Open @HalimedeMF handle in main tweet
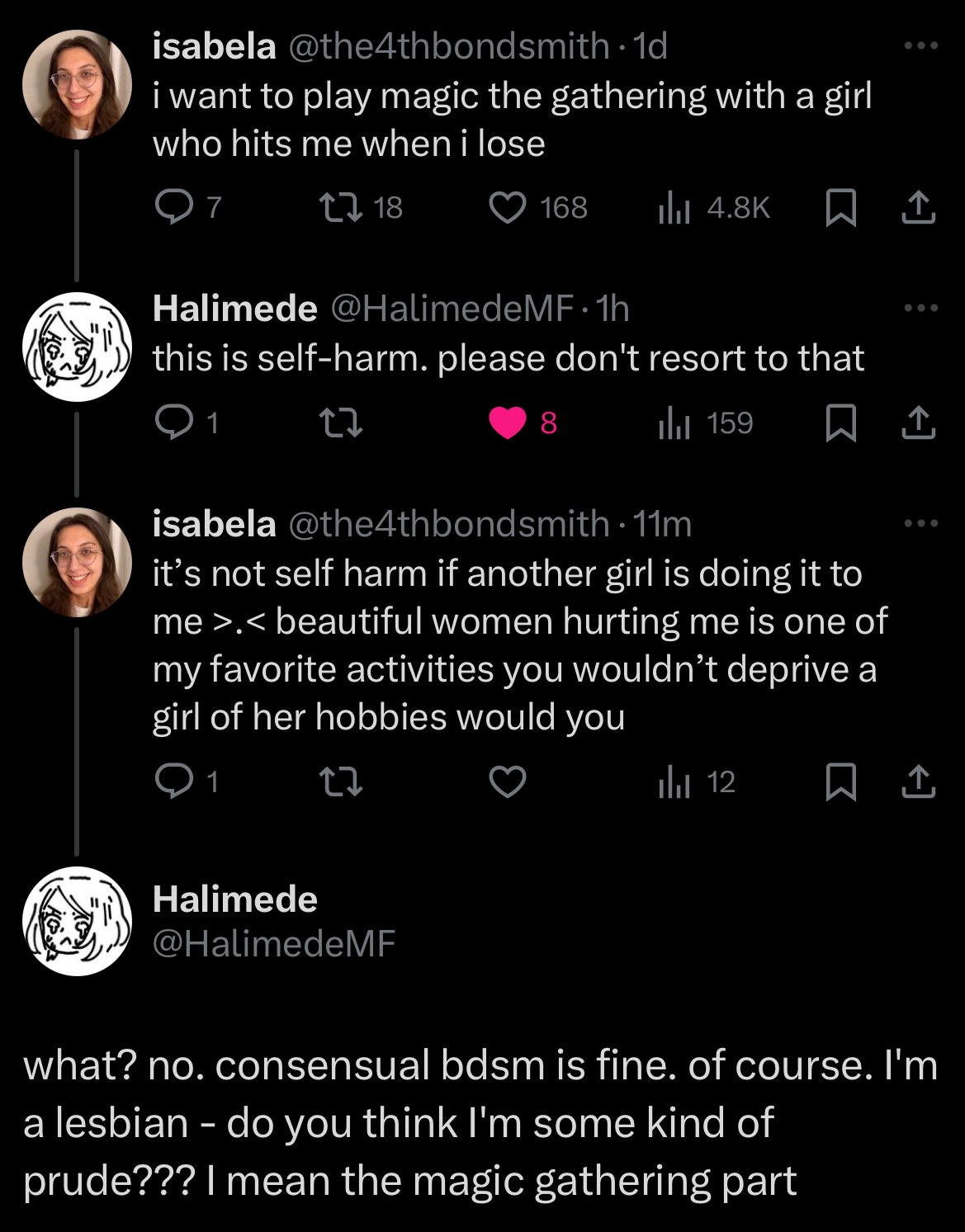The width and height of the screenshot is (965, 1232). click(x=274, y=942)
